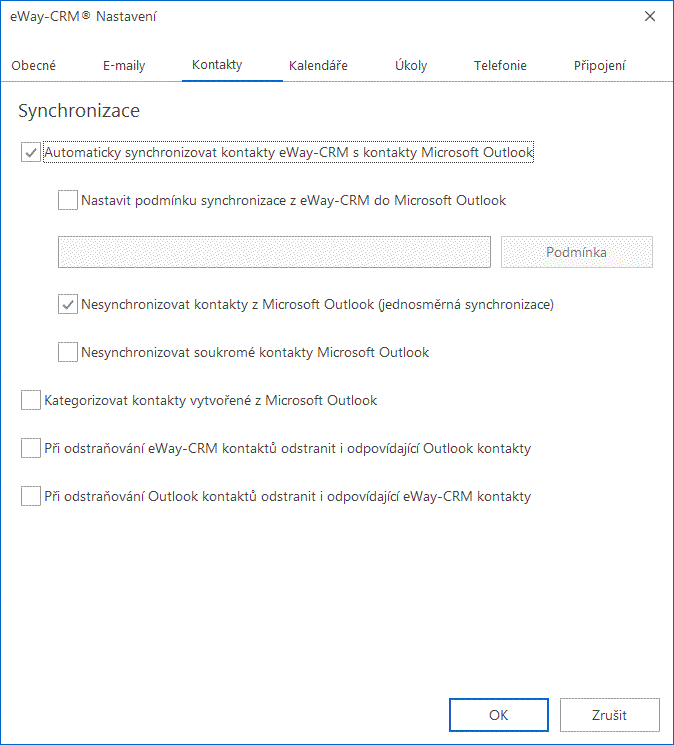Enable Kategorizovat kontakty vytvořené z Outlook
The image size is (674, 745).
30,400
